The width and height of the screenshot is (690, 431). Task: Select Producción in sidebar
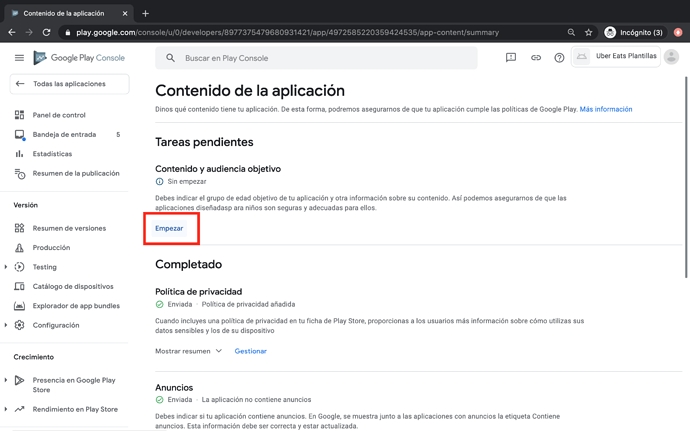(51, 247)
